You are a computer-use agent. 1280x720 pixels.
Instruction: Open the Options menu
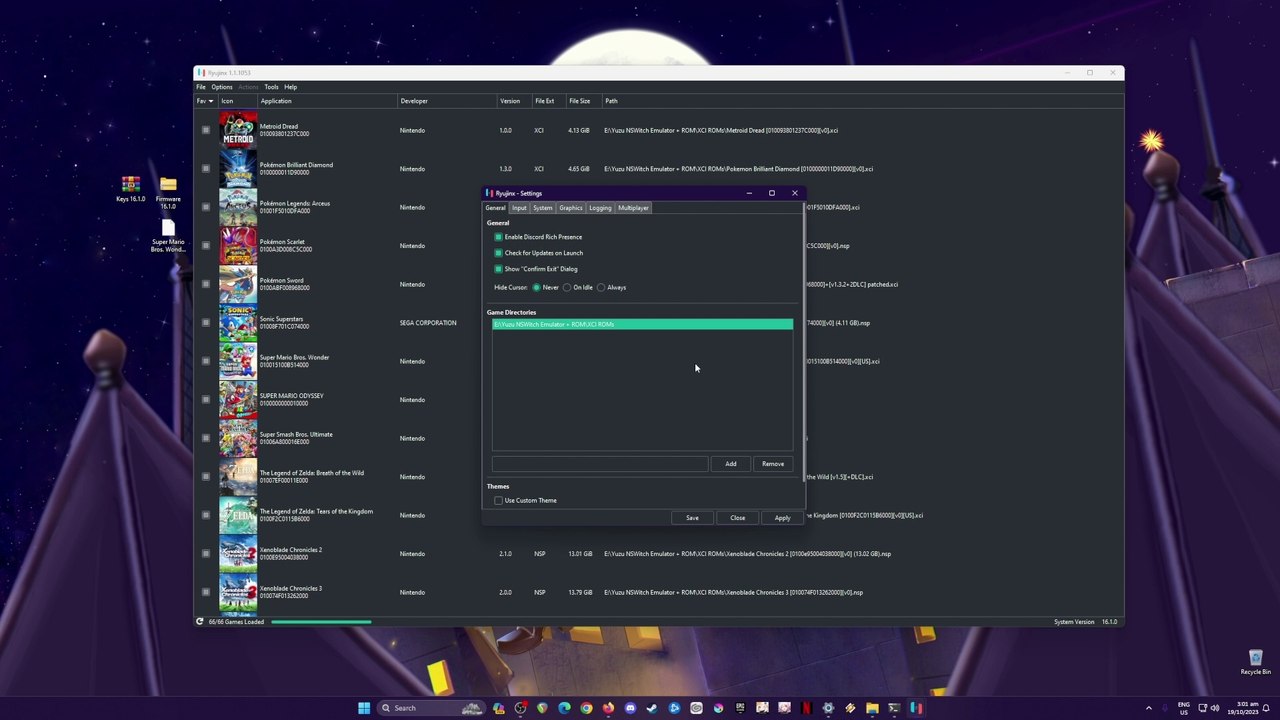[x=221, y=87]
